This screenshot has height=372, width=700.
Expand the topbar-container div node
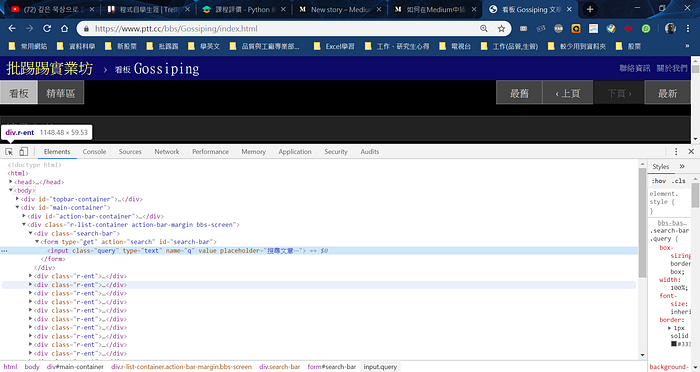tap(17, 199)
